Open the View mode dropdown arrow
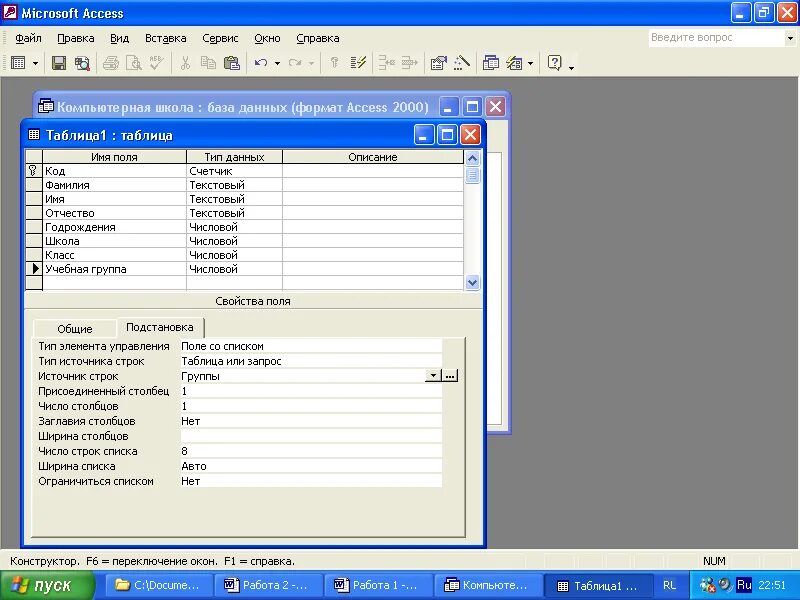 point(35,64)
